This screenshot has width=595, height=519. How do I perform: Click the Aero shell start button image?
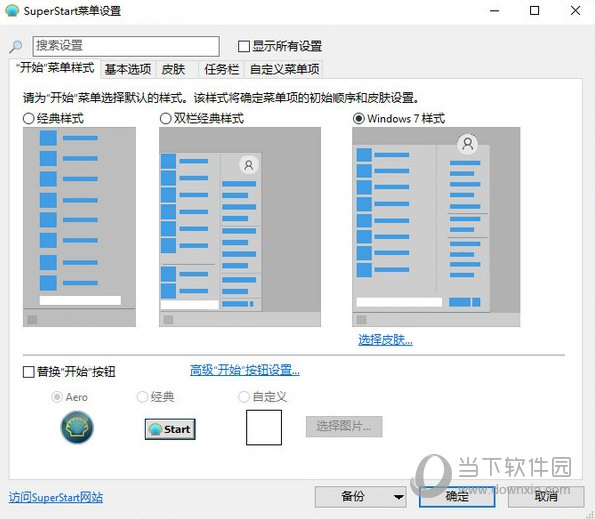point(77,428)
